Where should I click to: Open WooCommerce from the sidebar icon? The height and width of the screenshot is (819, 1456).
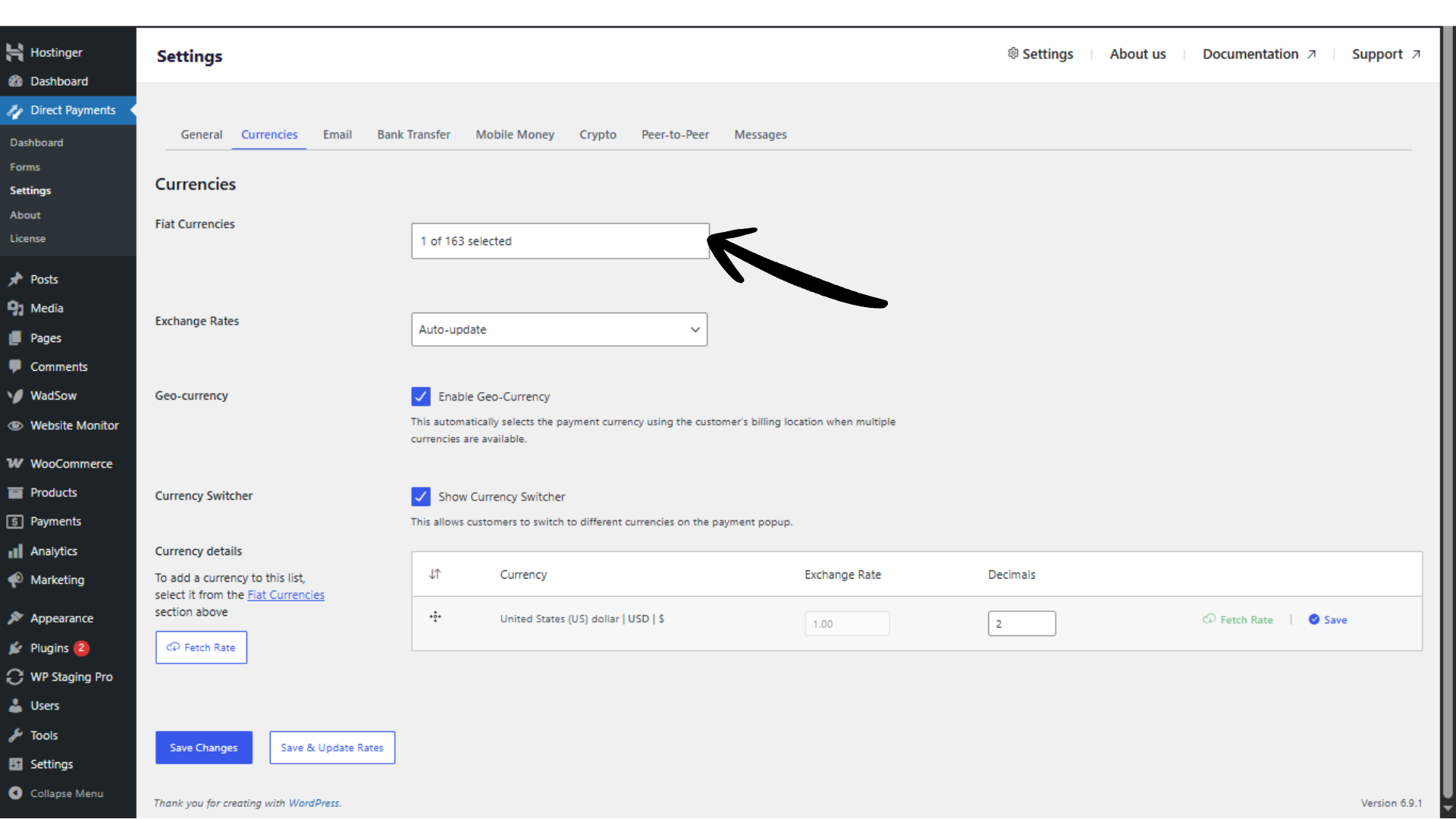coord(15,463)
